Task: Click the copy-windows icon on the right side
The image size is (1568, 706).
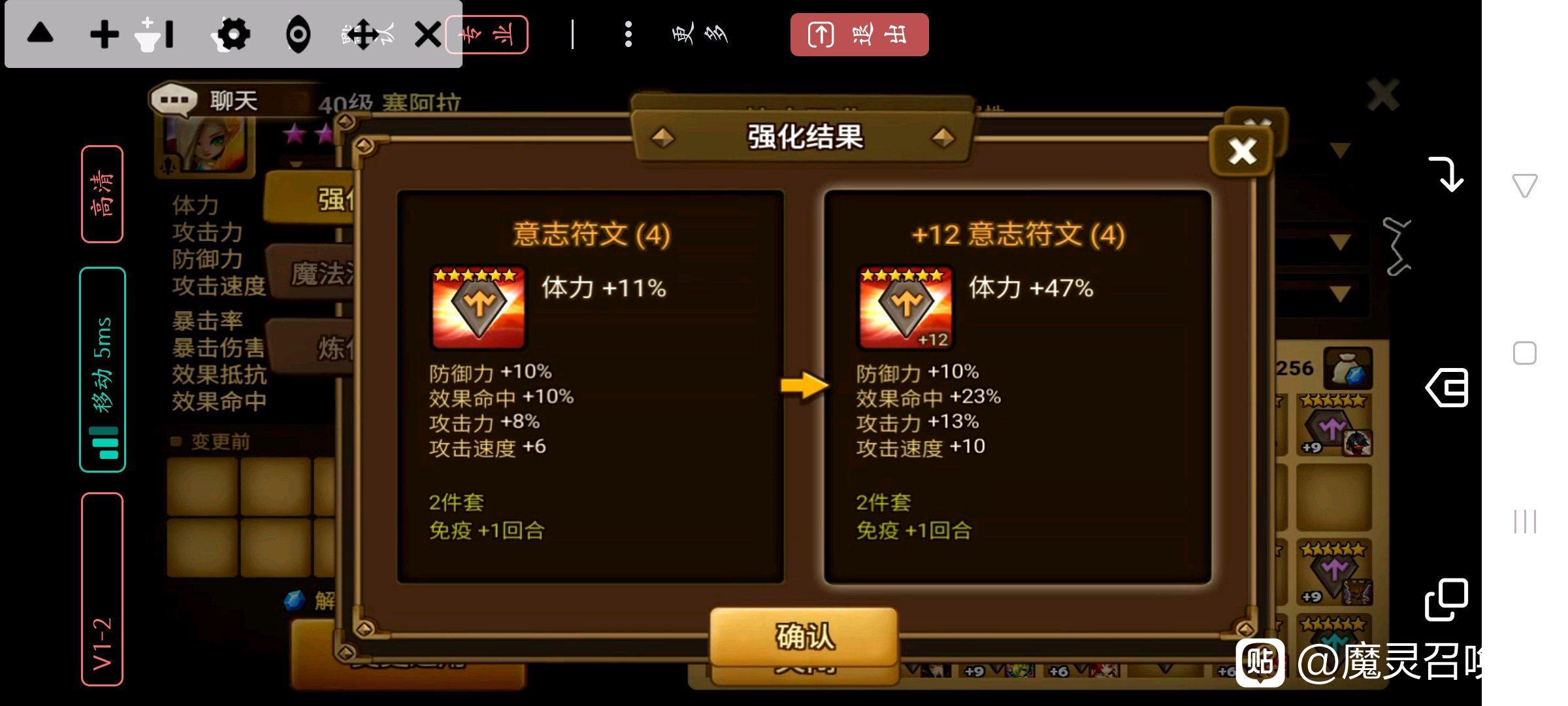Action: tap(1446, 599)
